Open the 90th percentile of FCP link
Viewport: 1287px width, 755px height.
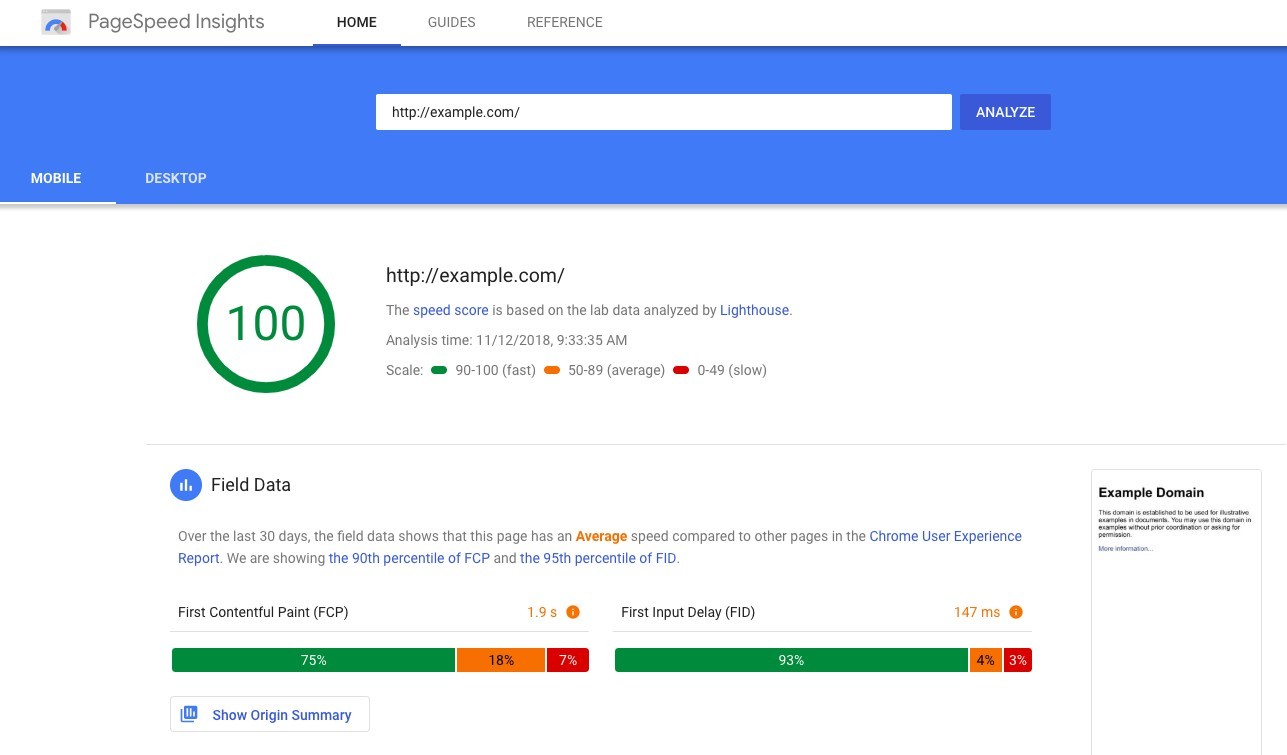(409, 558)
